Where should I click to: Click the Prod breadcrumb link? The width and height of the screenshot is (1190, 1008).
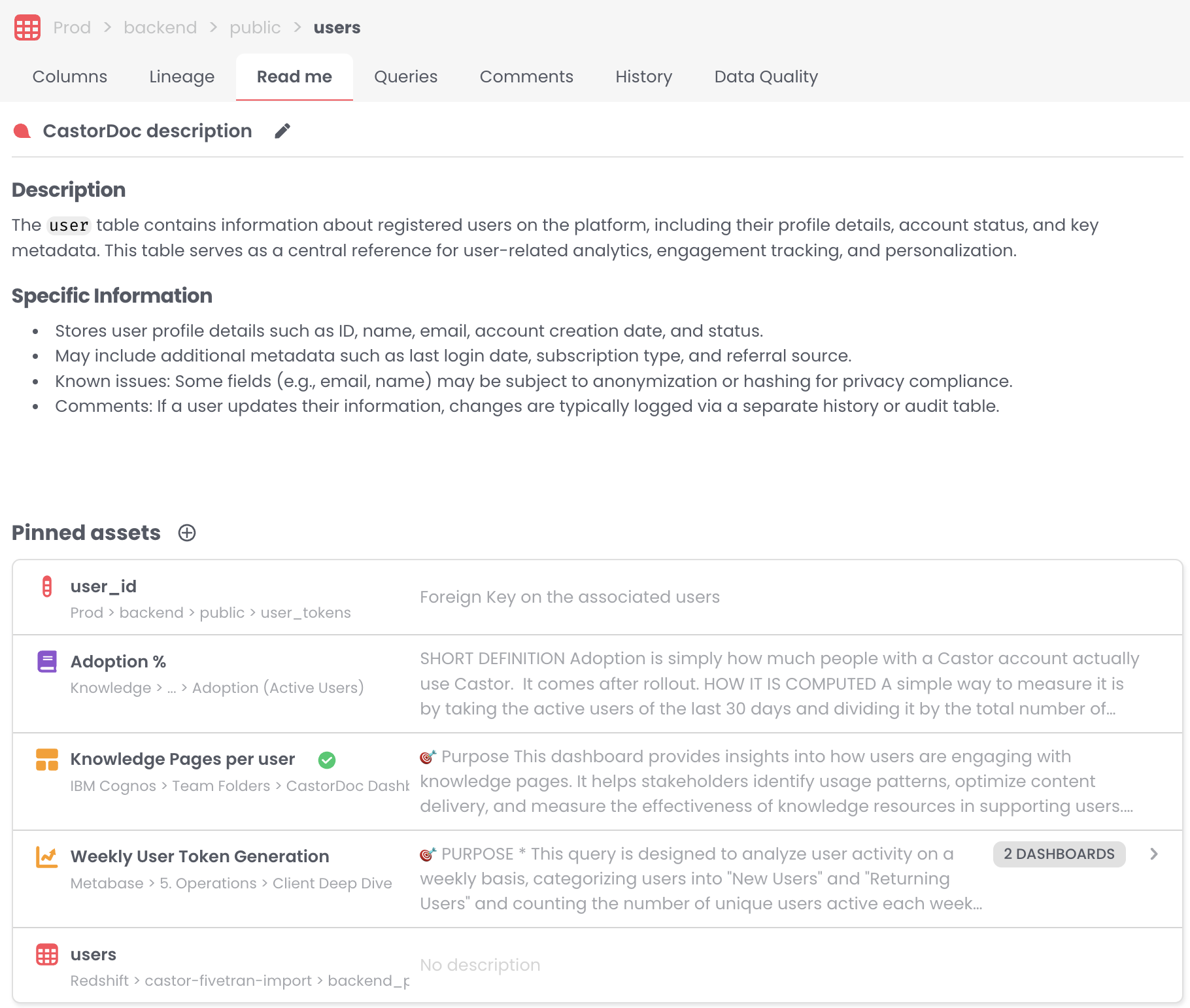coord(72,27)
